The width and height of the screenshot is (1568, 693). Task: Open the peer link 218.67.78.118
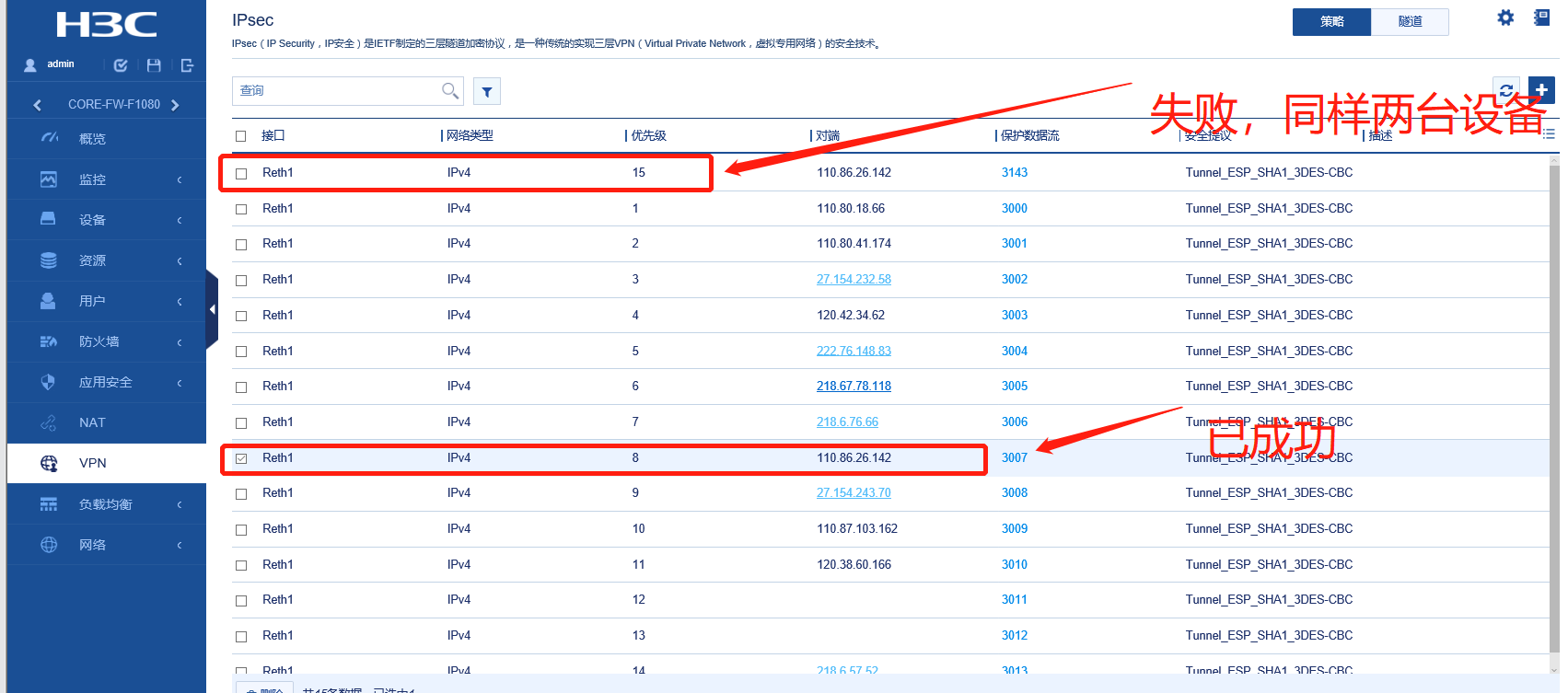tap(854, 387)
